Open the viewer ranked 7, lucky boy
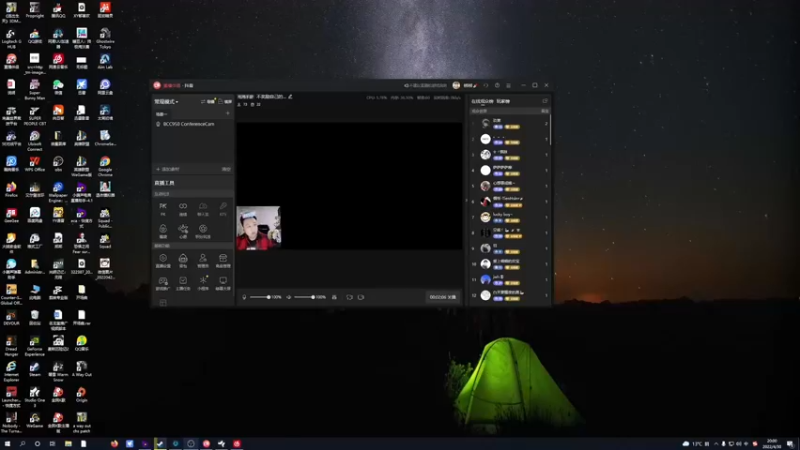 (510, 217)
